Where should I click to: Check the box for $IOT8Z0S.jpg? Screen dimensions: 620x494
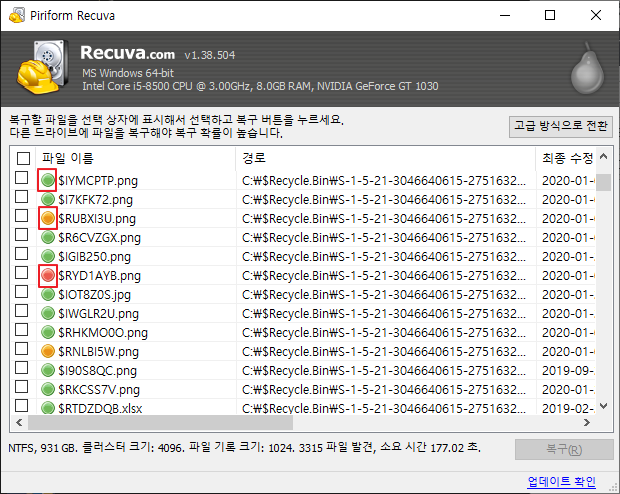[21, 291]
